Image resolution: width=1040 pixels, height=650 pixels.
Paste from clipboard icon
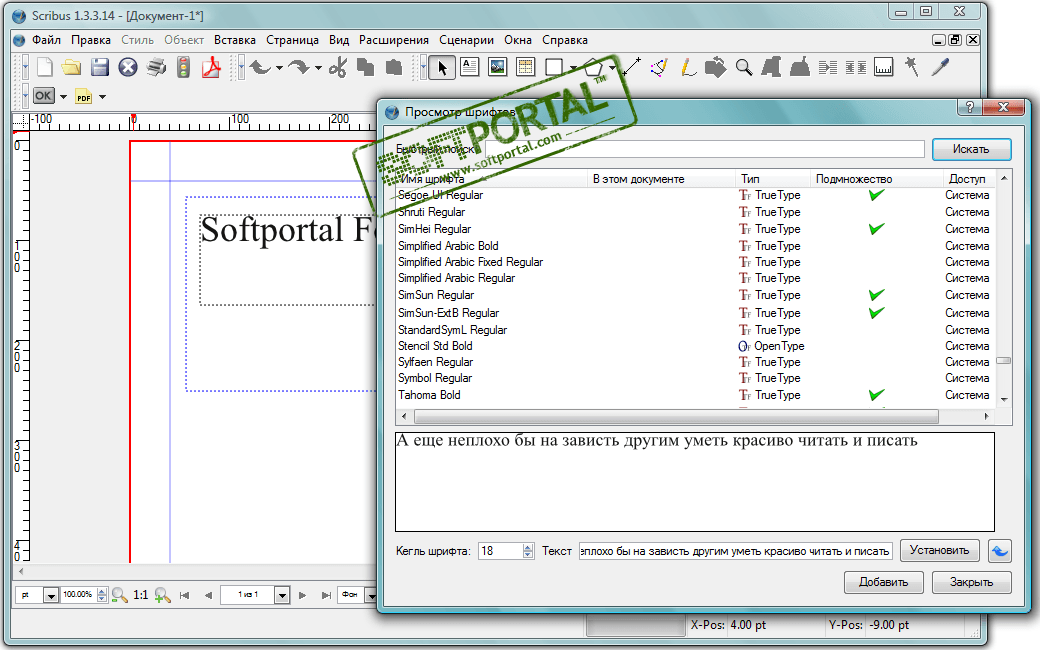pyautogui.click(x=394, y=67)
